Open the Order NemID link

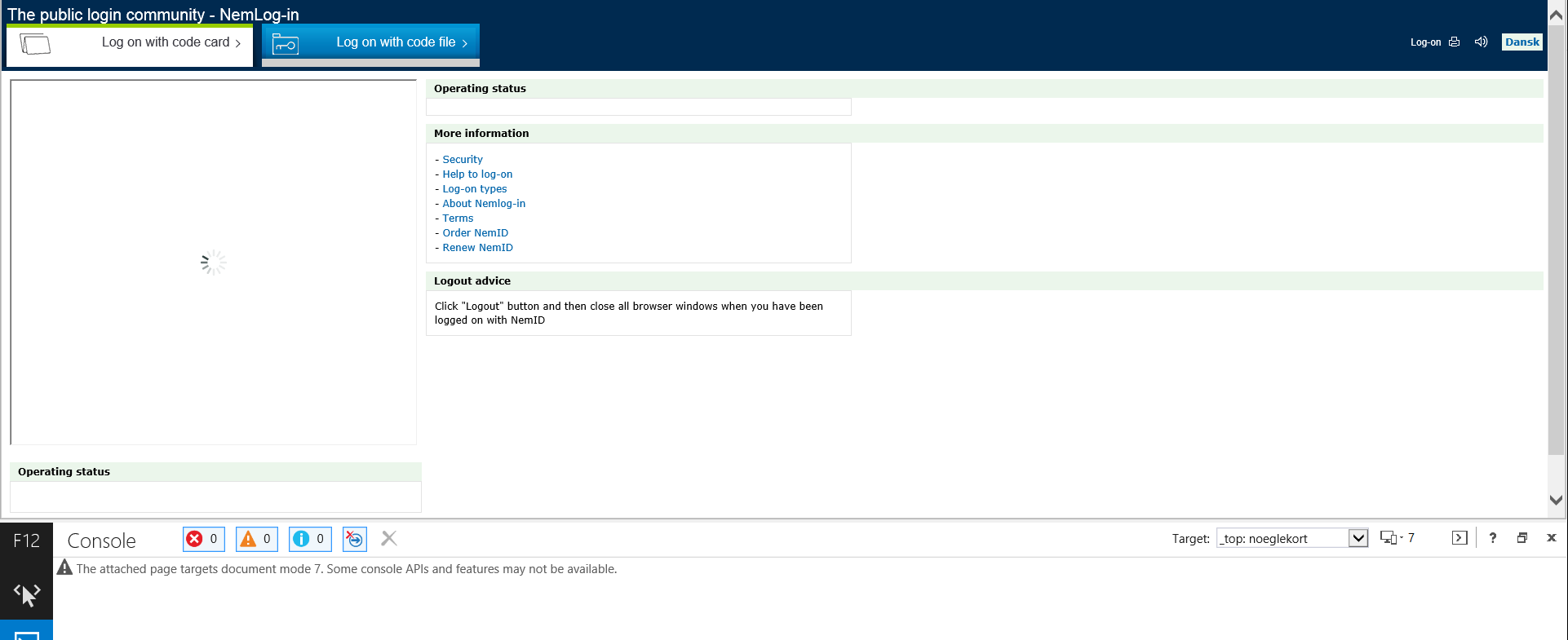click(475, 233)
